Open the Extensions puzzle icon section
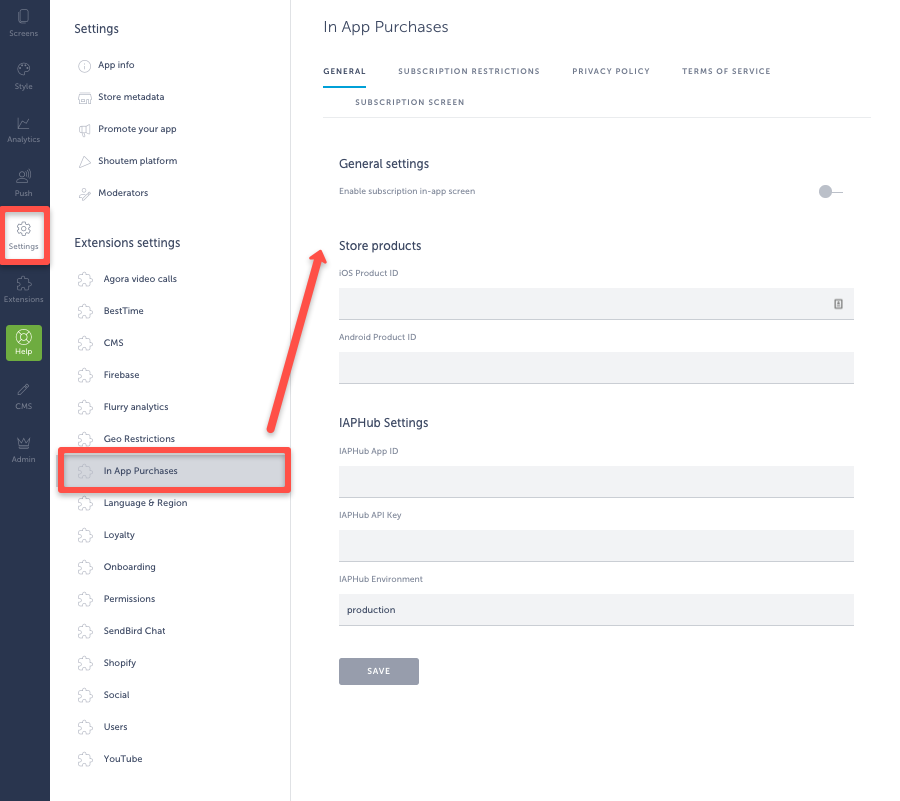Viewport: 900px width, 801px height. click(24, 289)
